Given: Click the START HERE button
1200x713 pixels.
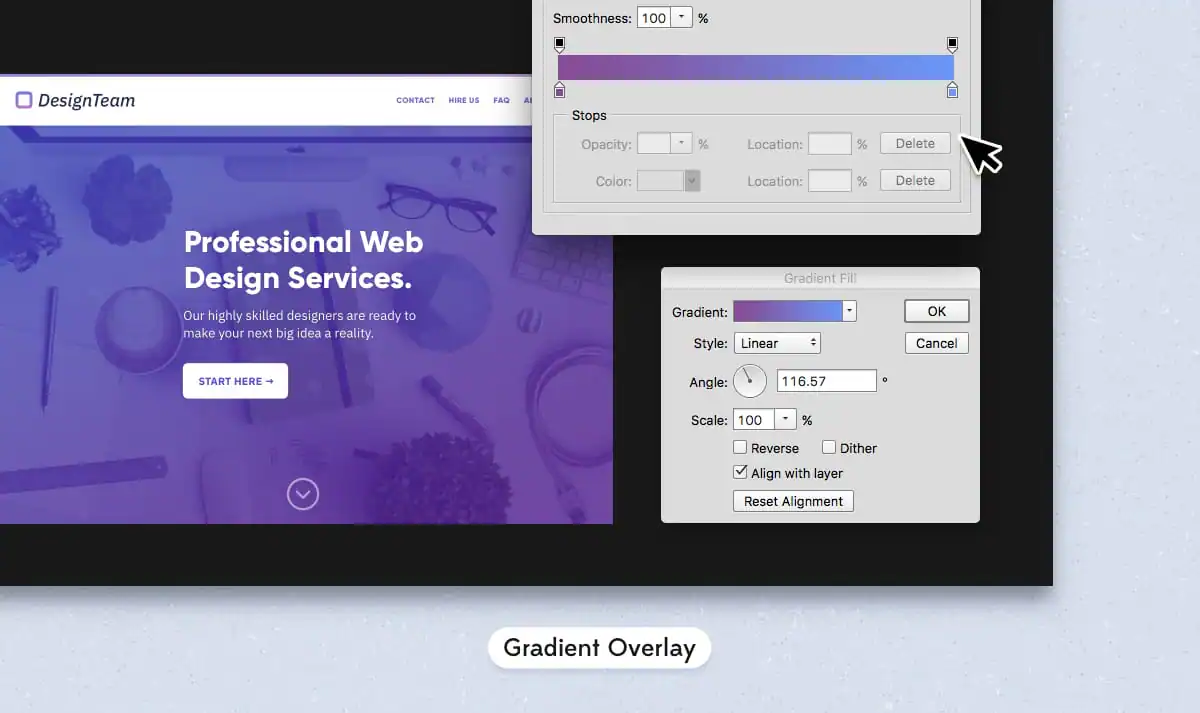Looking at the screenshot, I should point(235,380).
